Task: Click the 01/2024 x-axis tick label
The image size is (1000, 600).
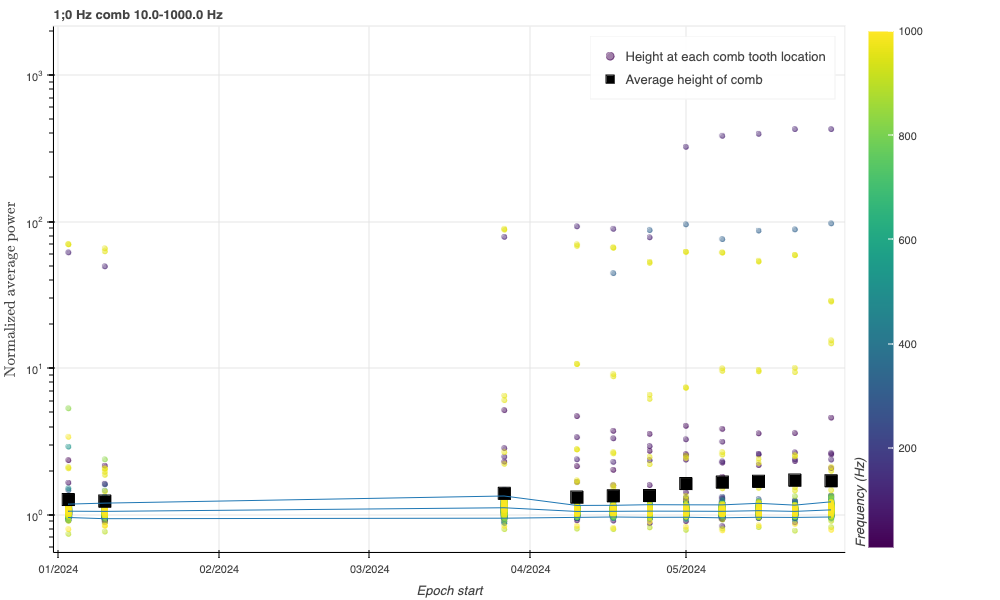Action: pos(58,569)
